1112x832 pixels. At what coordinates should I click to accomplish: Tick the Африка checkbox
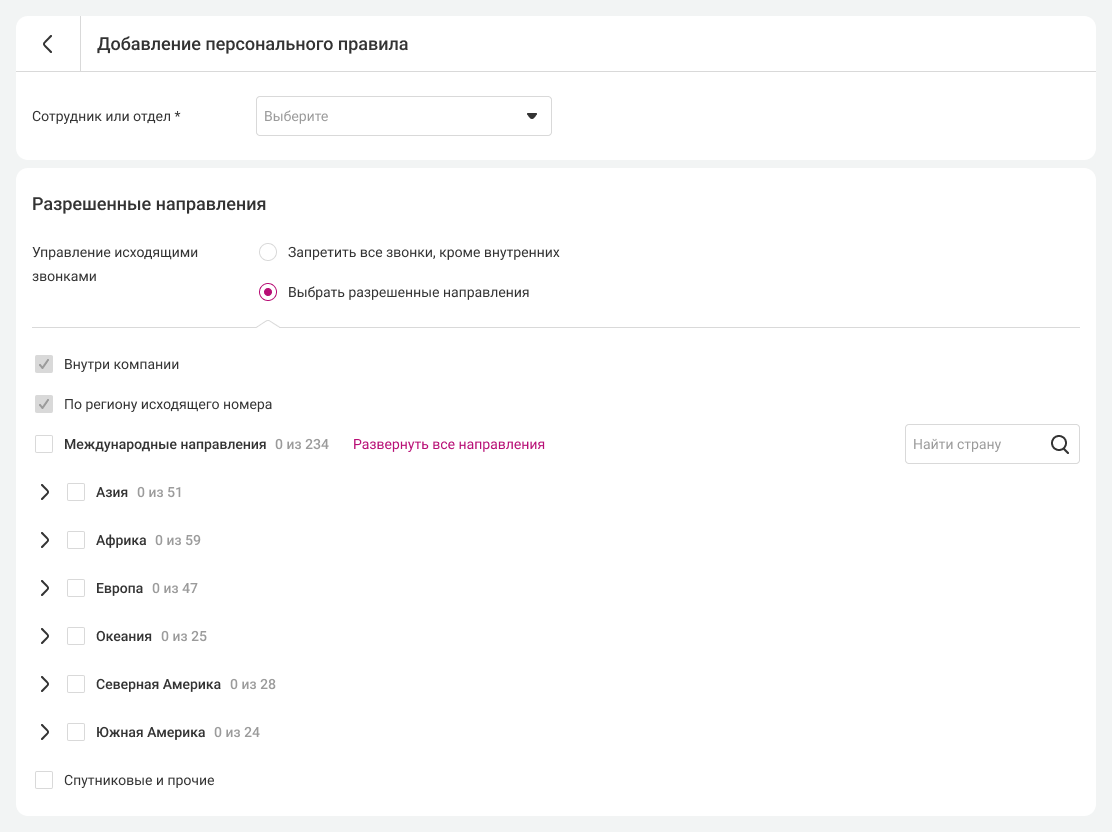pyautogui.click(x=76, y=540)
